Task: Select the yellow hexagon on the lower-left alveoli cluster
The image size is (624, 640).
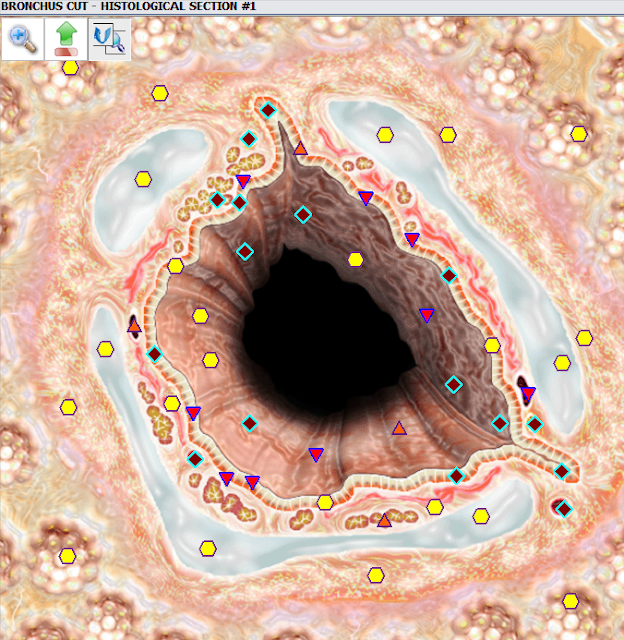Action: pyautogui.click(x=67, y=556)
